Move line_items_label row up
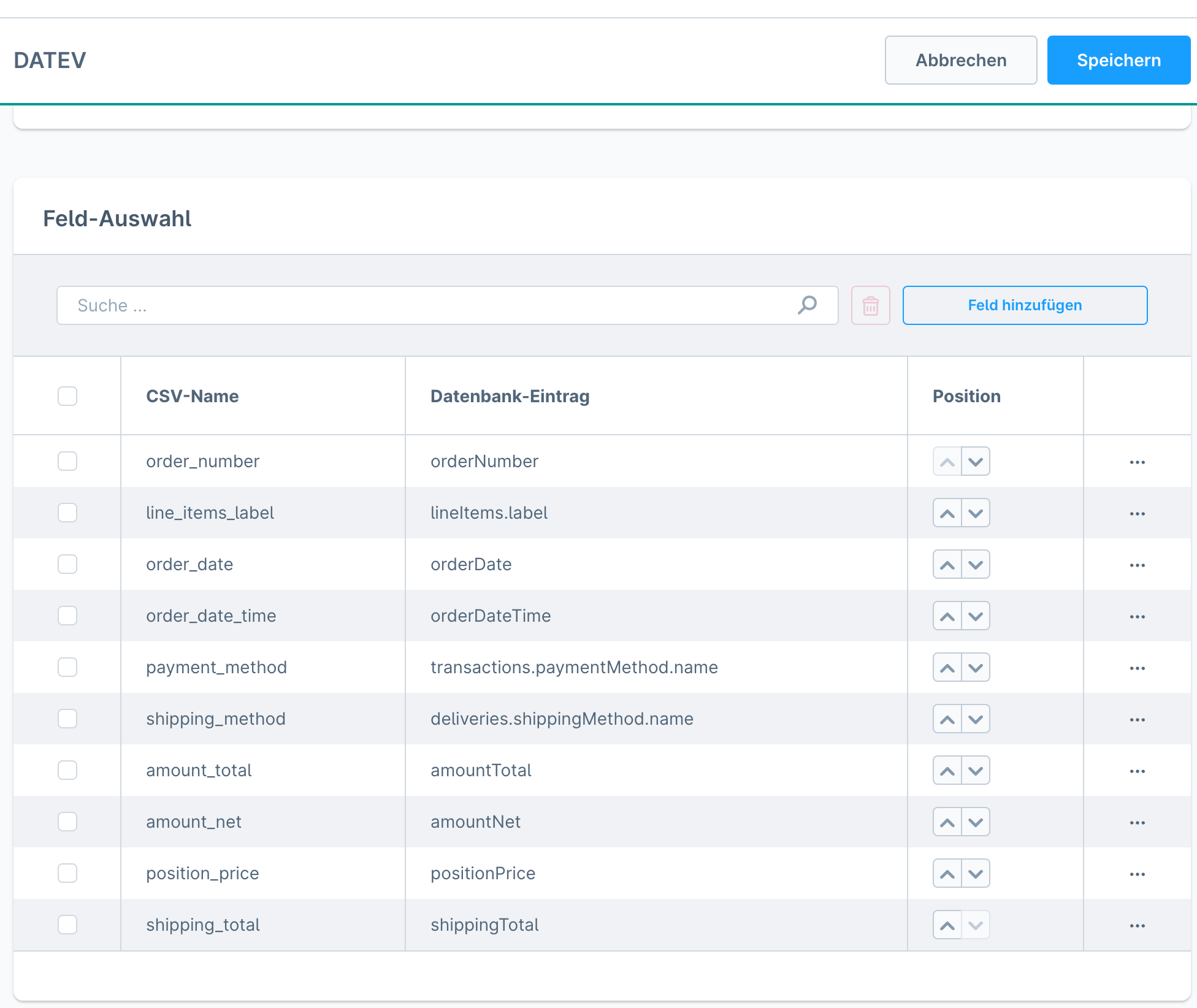The height and width of the screenshot is (1008, 1197). 947,513
